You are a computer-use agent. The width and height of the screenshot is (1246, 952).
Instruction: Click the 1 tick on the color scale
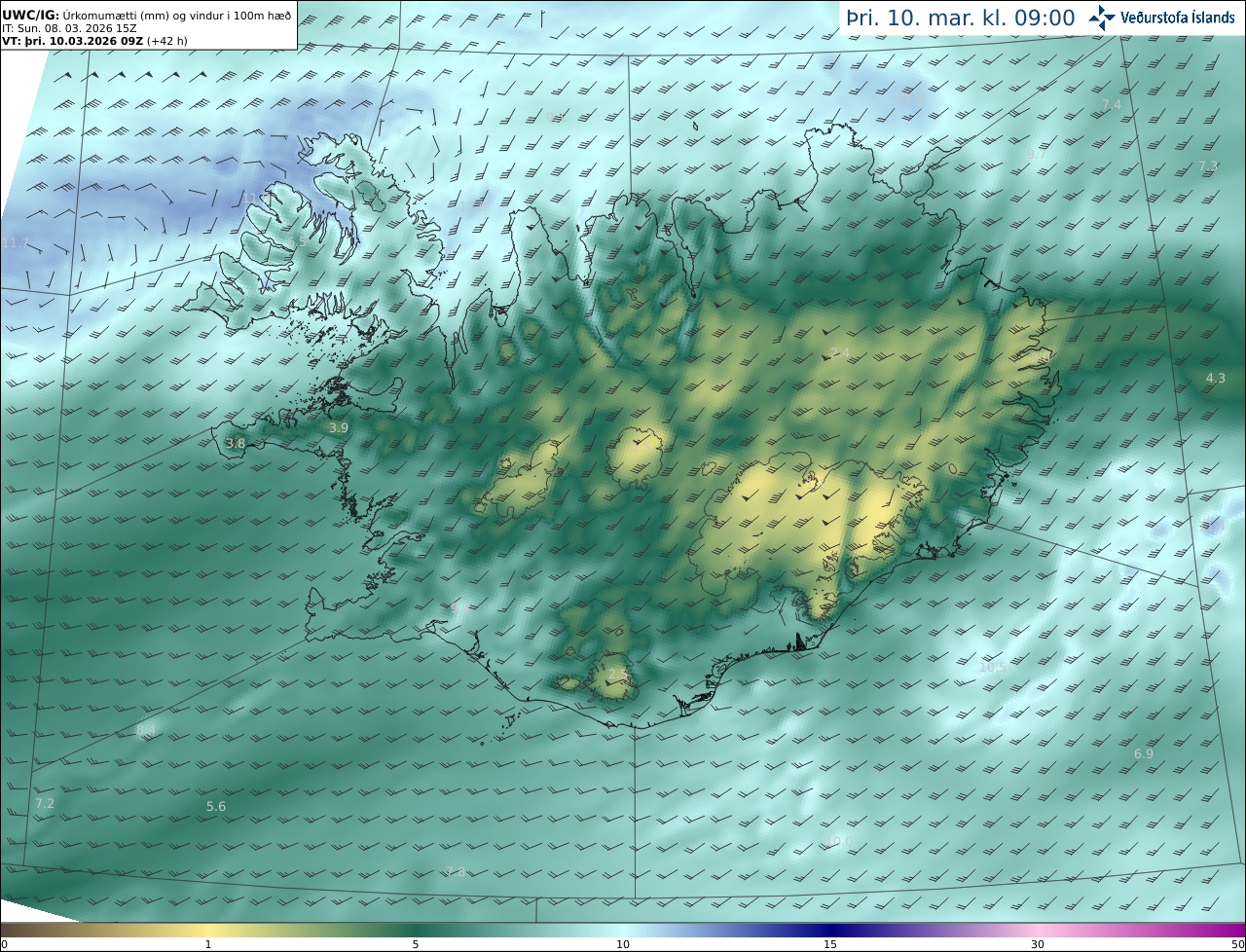pos(208,945)
